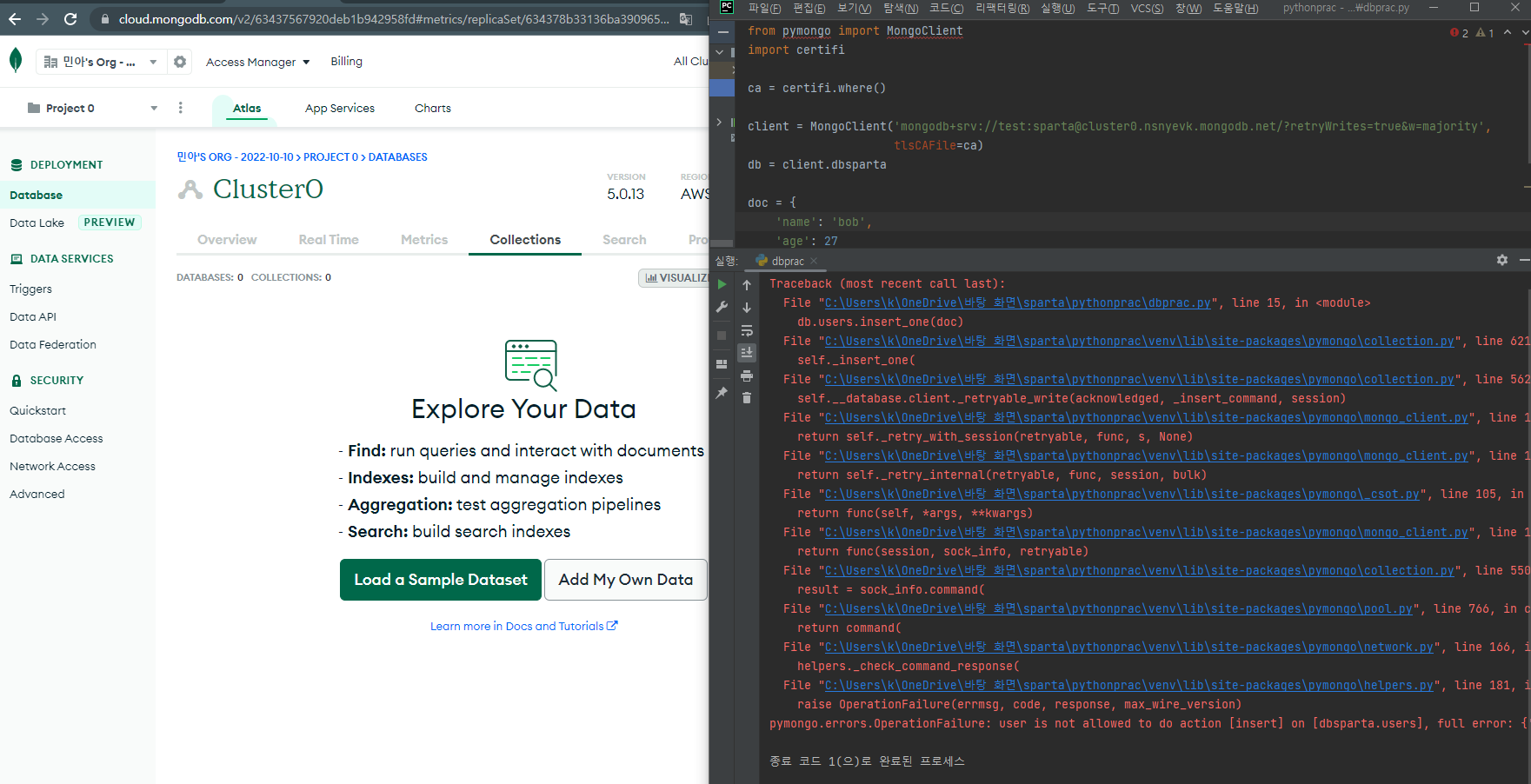Open the 도구(T) menu in PyCharm
Screen dimensions: 1531x784
(x=1102, y=8)
